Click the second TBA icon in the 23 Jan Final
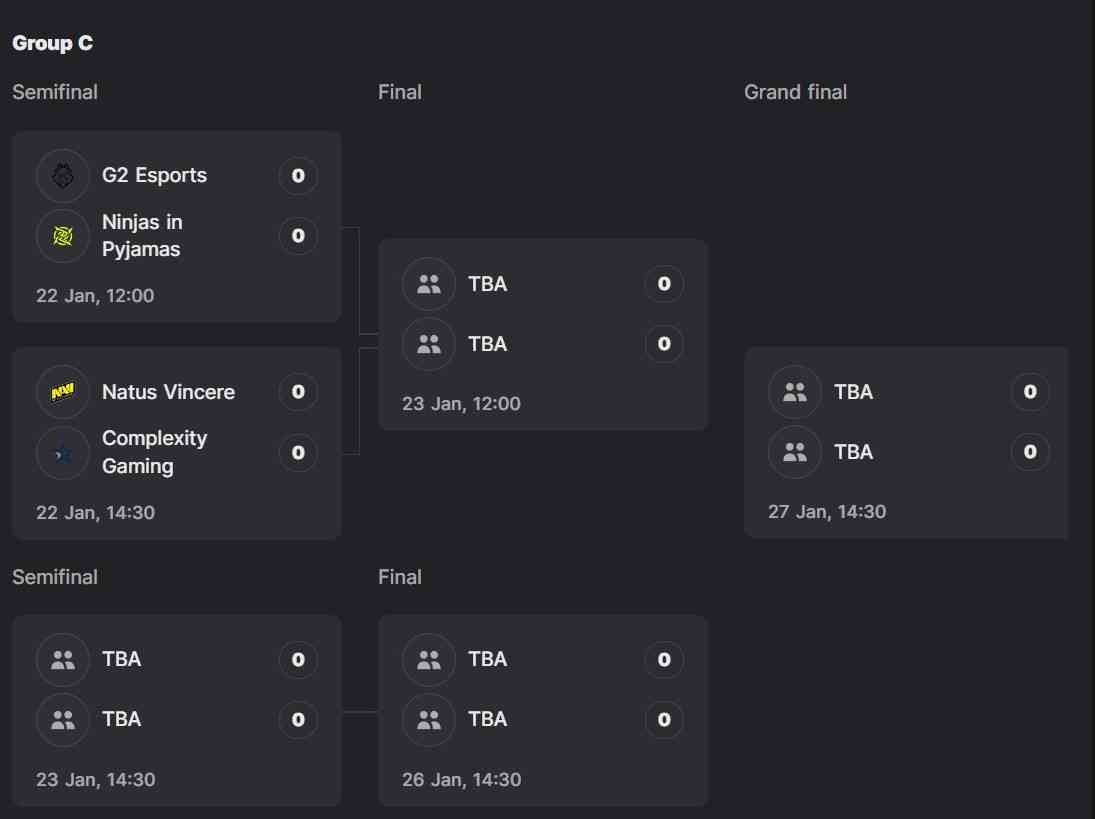Screen dimensions: 1095x819 428,343
